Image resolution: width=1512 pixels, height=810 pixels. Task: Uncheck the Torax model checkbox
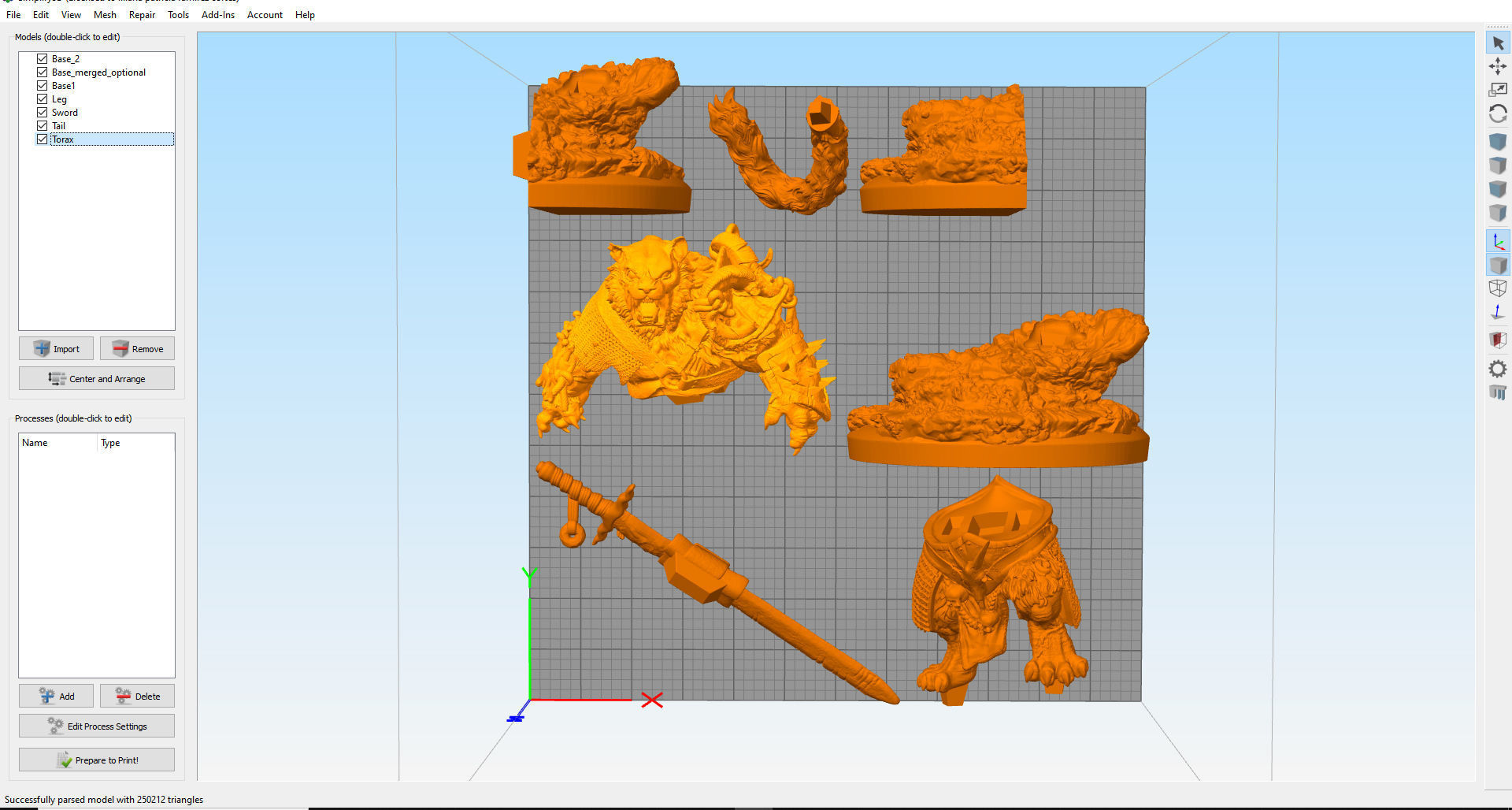(x=43, y=139)
